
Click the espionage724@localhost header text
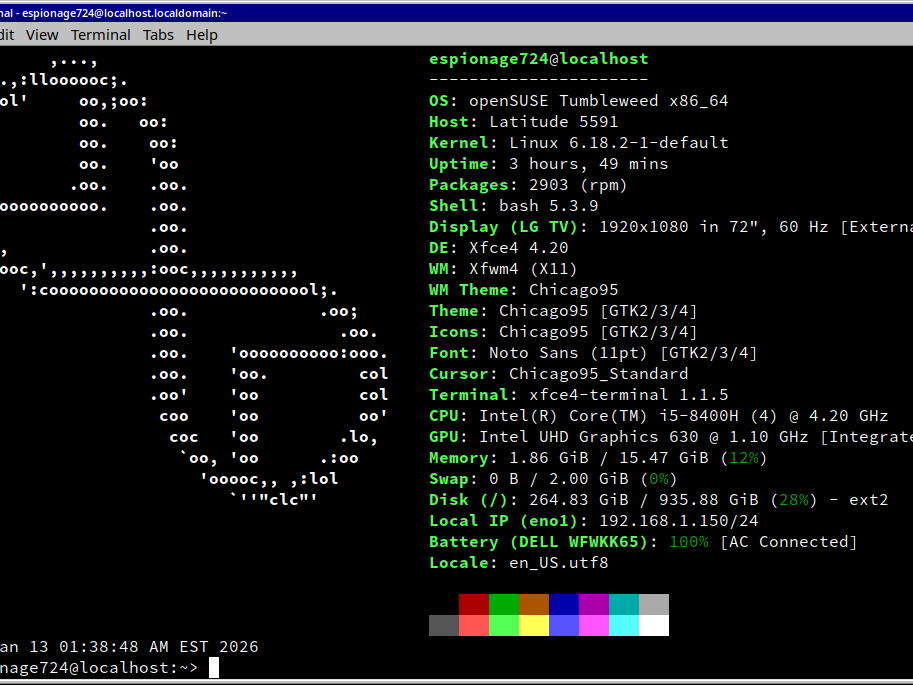(540, 58)
